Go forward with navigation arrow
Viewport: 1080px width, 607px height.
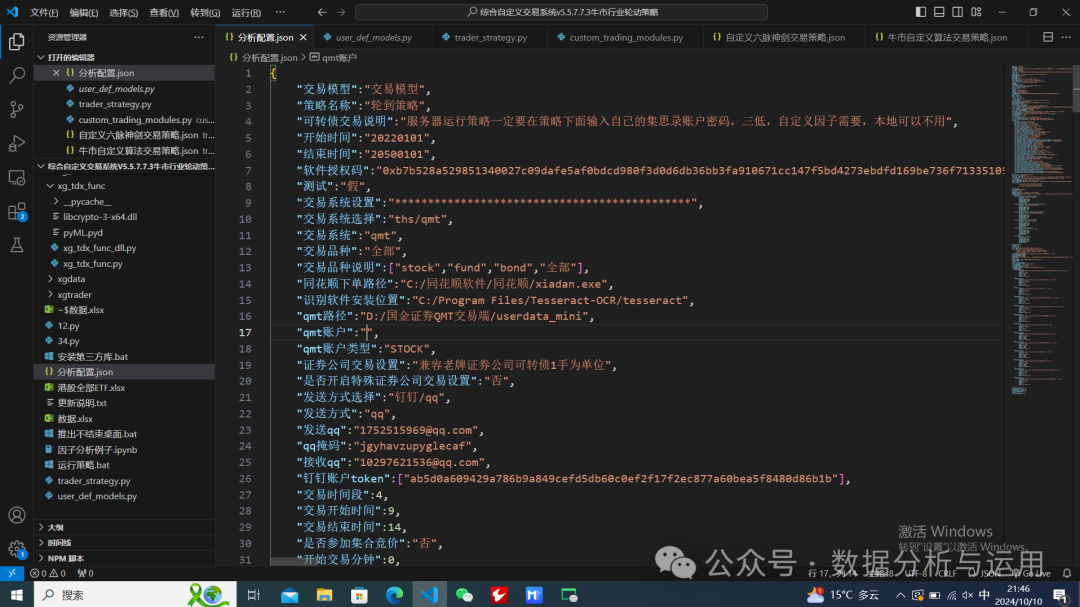341,12
